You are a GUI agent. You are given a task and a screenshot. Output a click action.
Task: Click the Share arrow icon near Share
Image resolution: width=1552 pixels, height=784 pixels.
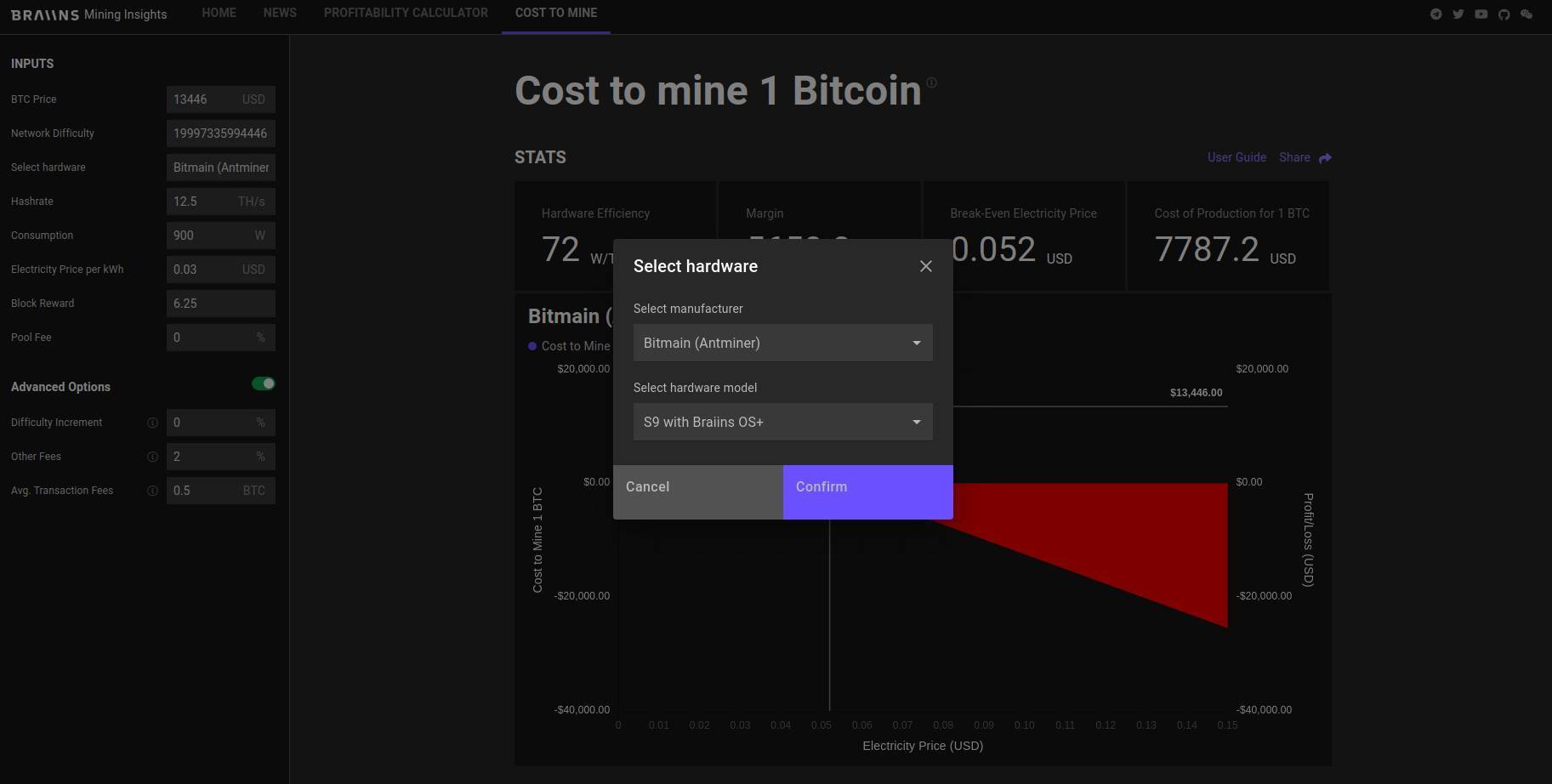tap(1324, 157)
